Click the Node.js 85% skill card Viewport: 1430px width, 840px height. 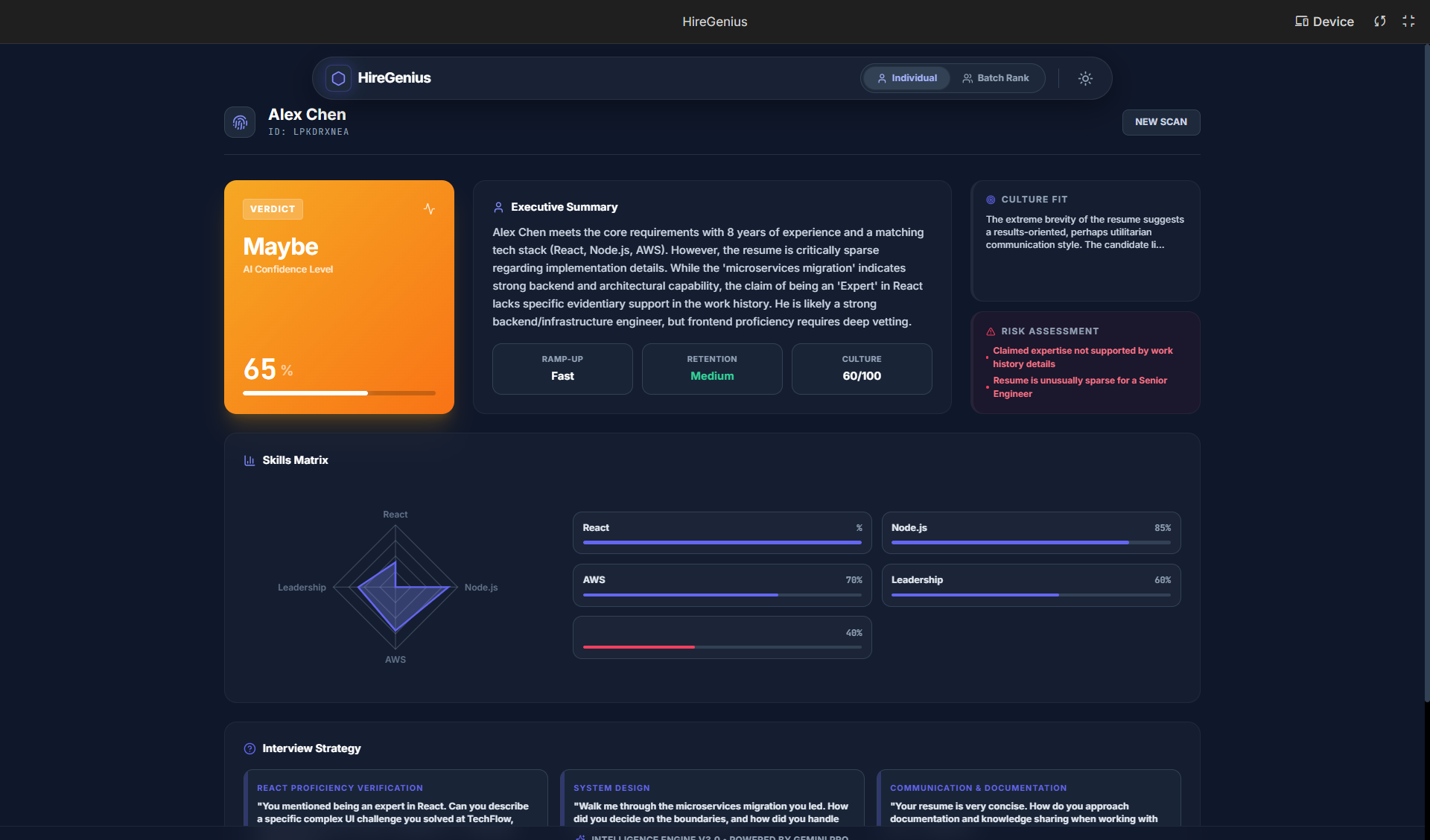[x=1031, y=532]
